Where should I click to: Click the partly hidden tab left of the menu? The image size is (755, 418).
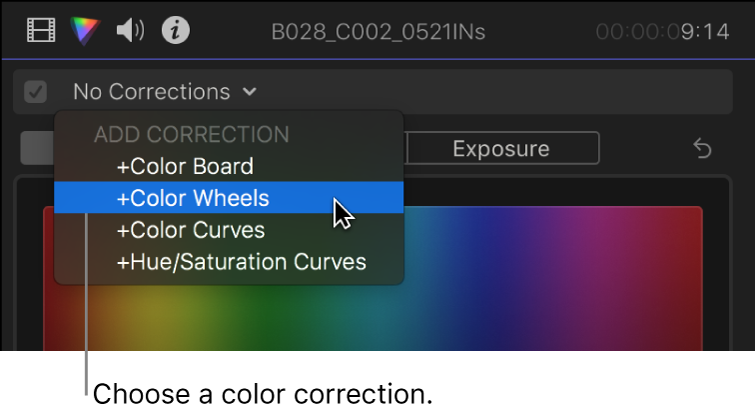click(x=37, y=149)
